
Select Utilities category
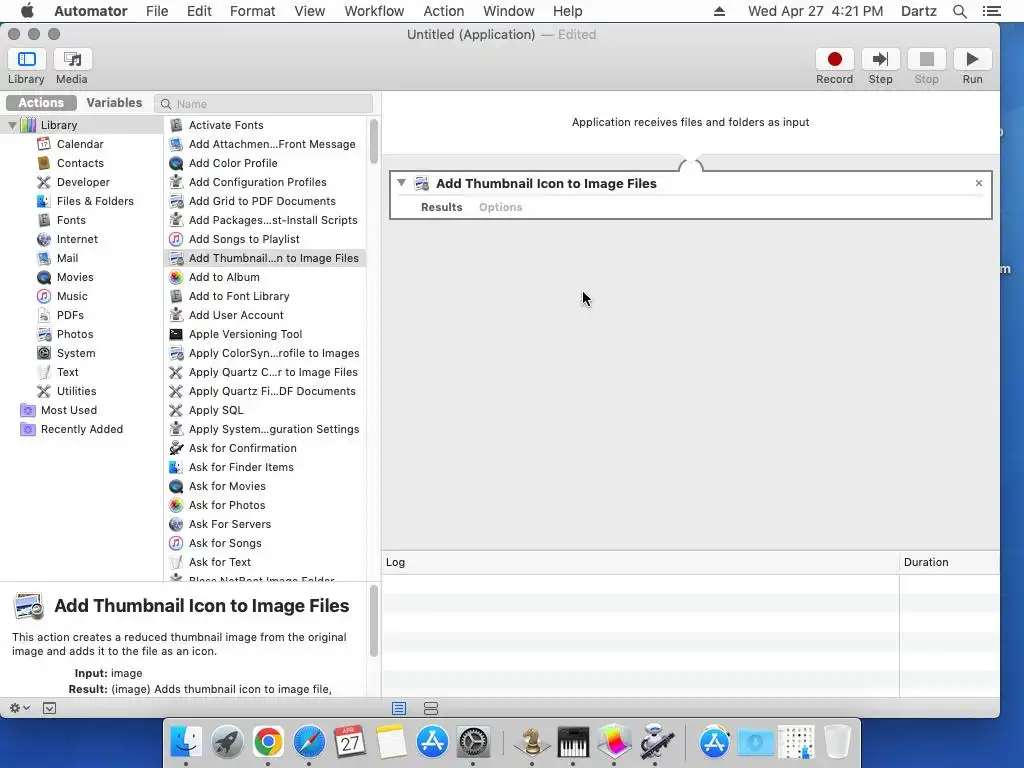[76, 391]
